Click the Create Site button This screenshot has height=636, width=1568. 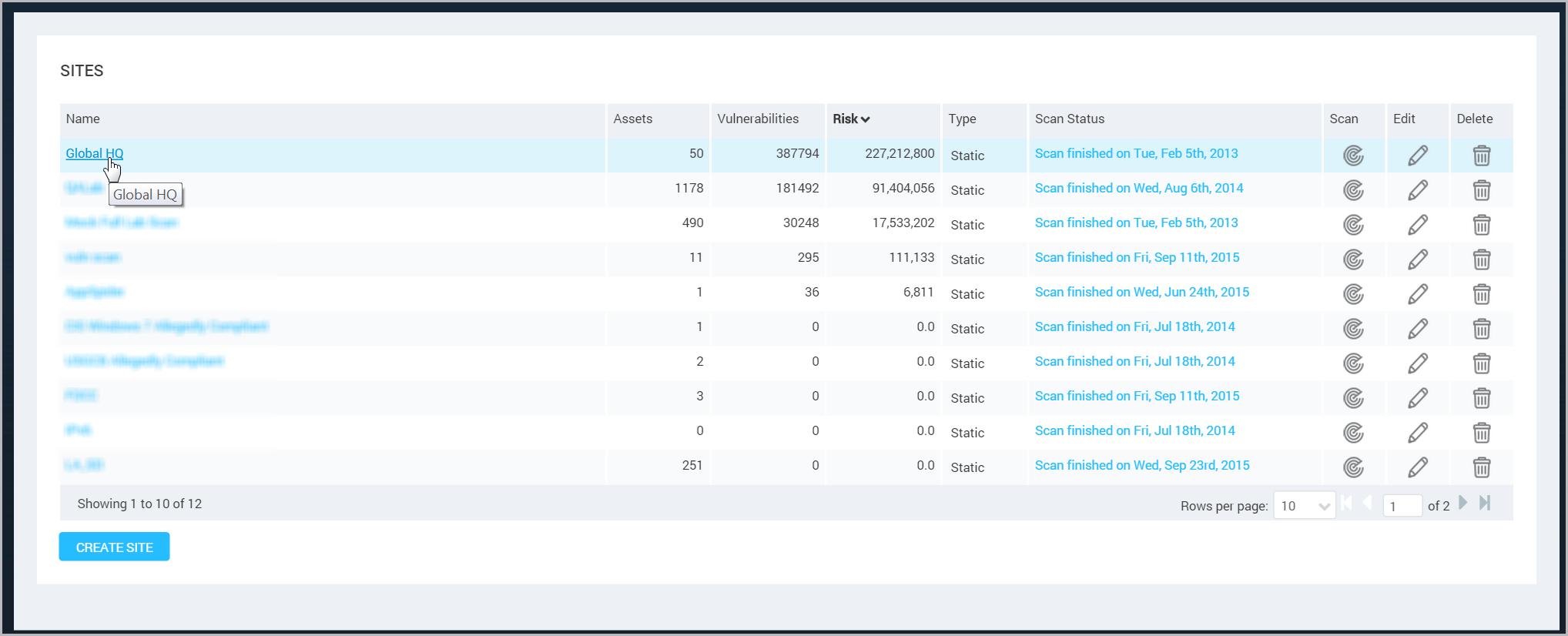click(114, 547)
